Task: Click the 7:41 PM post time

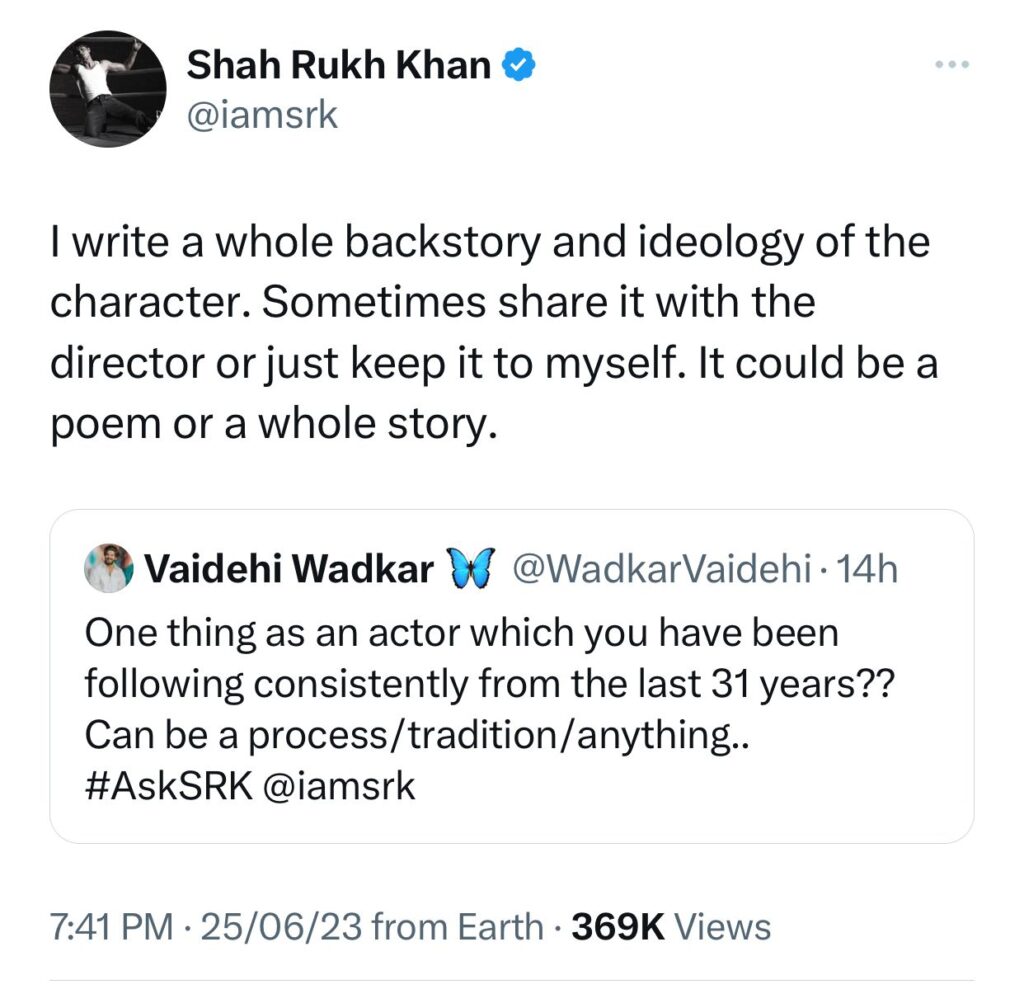Action: (112, 927)
